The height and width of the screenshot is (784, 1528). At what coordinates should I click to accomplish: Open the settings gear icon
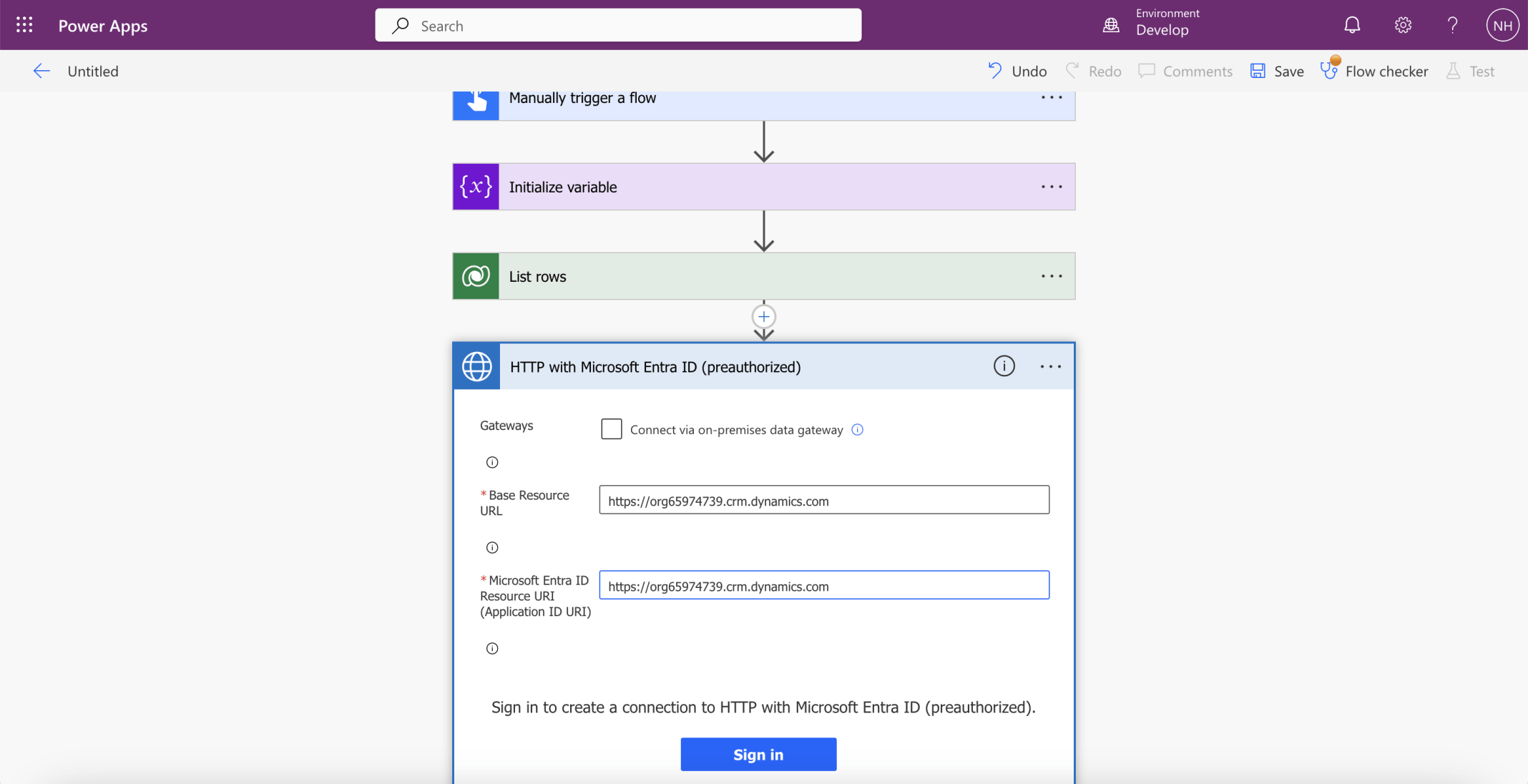coord(1403,25)
